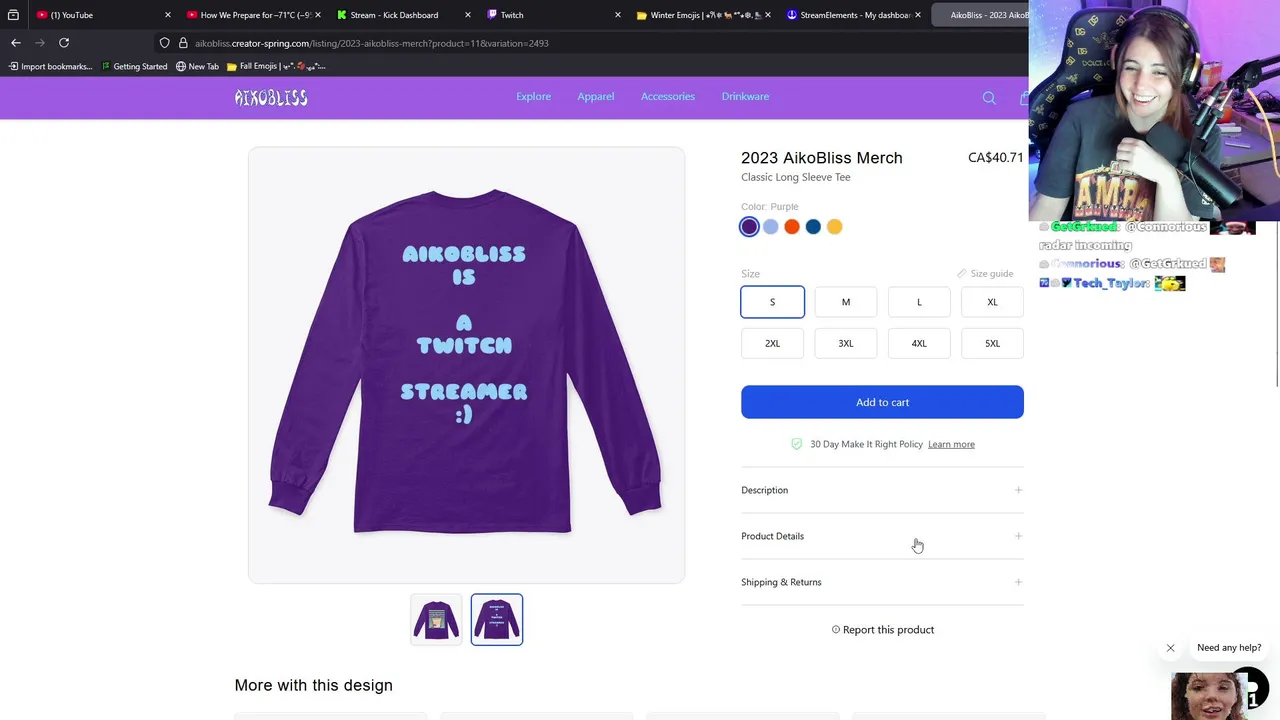Open the Learn more policy link
Image resolution: width=1280 pixels, height=720 pixels.
pos(951,444)
